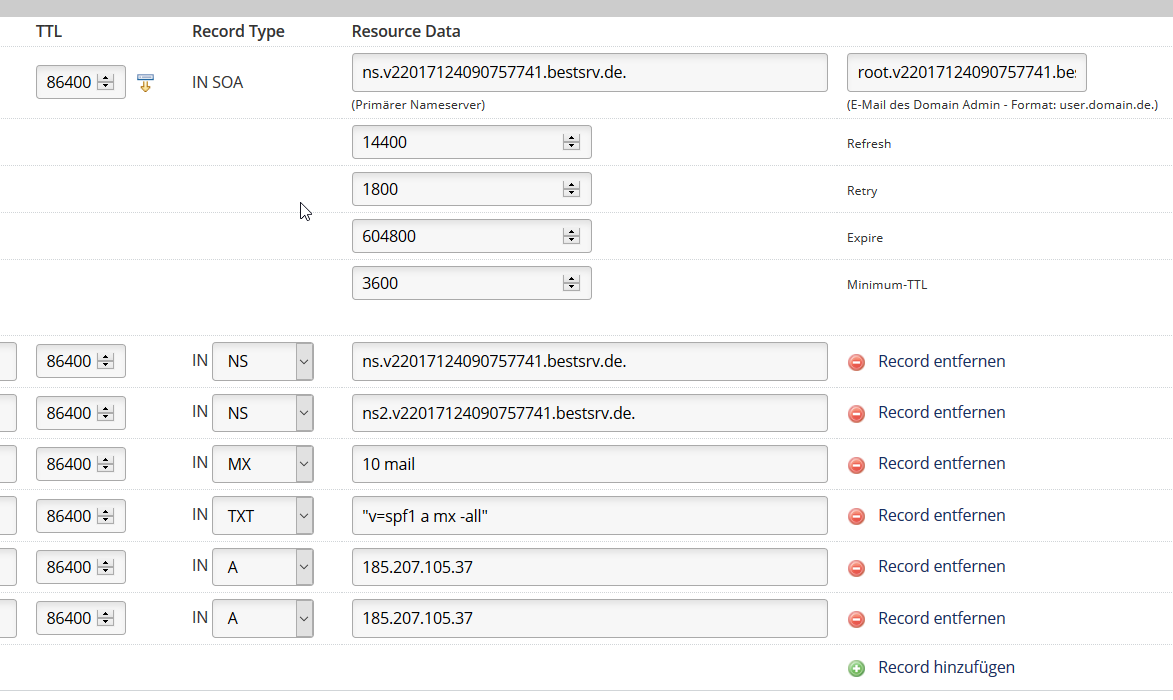Click the Minimum-TTL 3600 stepper arrows
The height and width of the screenshot is (700, 1173).
pos(571,283)
